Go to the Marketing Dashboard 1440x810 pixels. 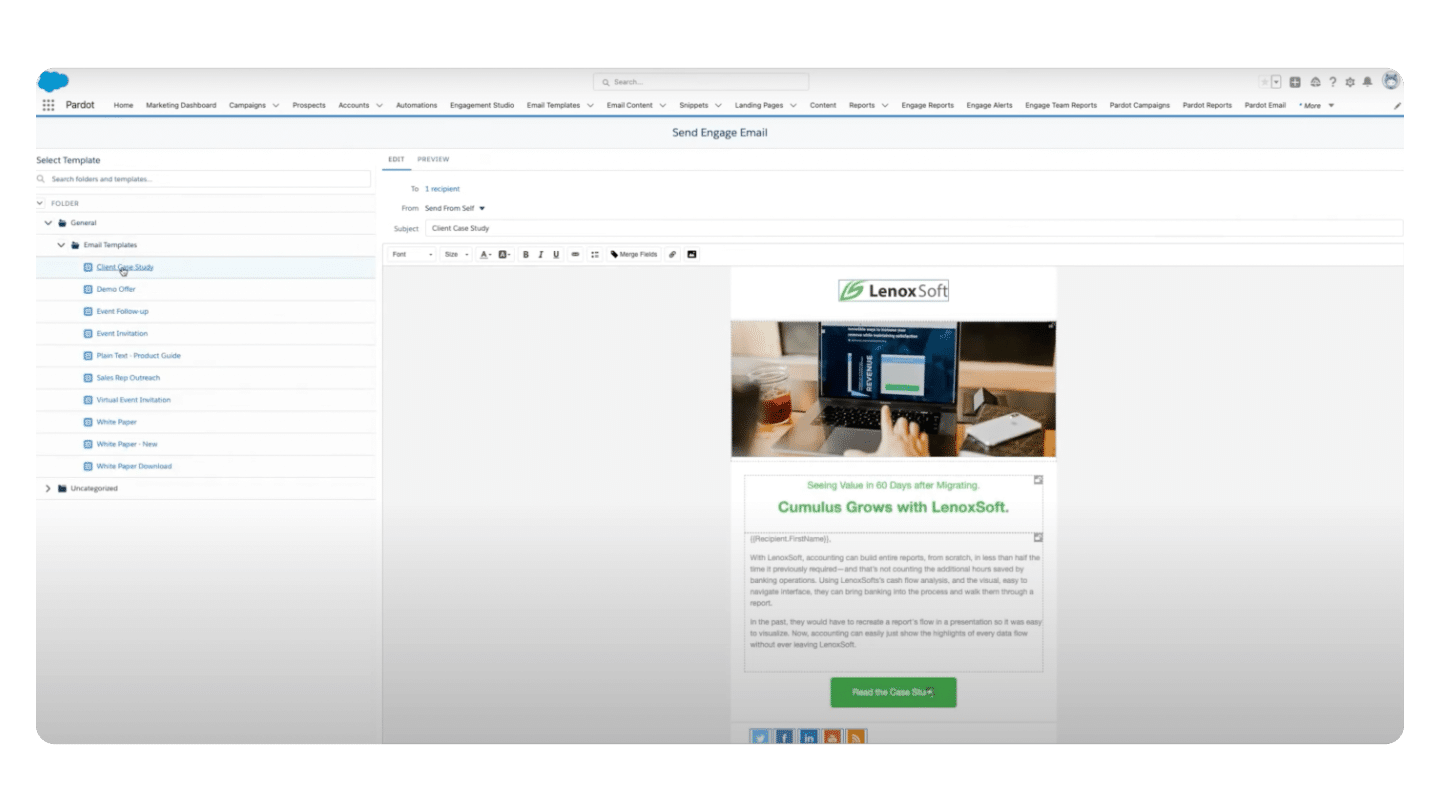click(x=181, y=105)
